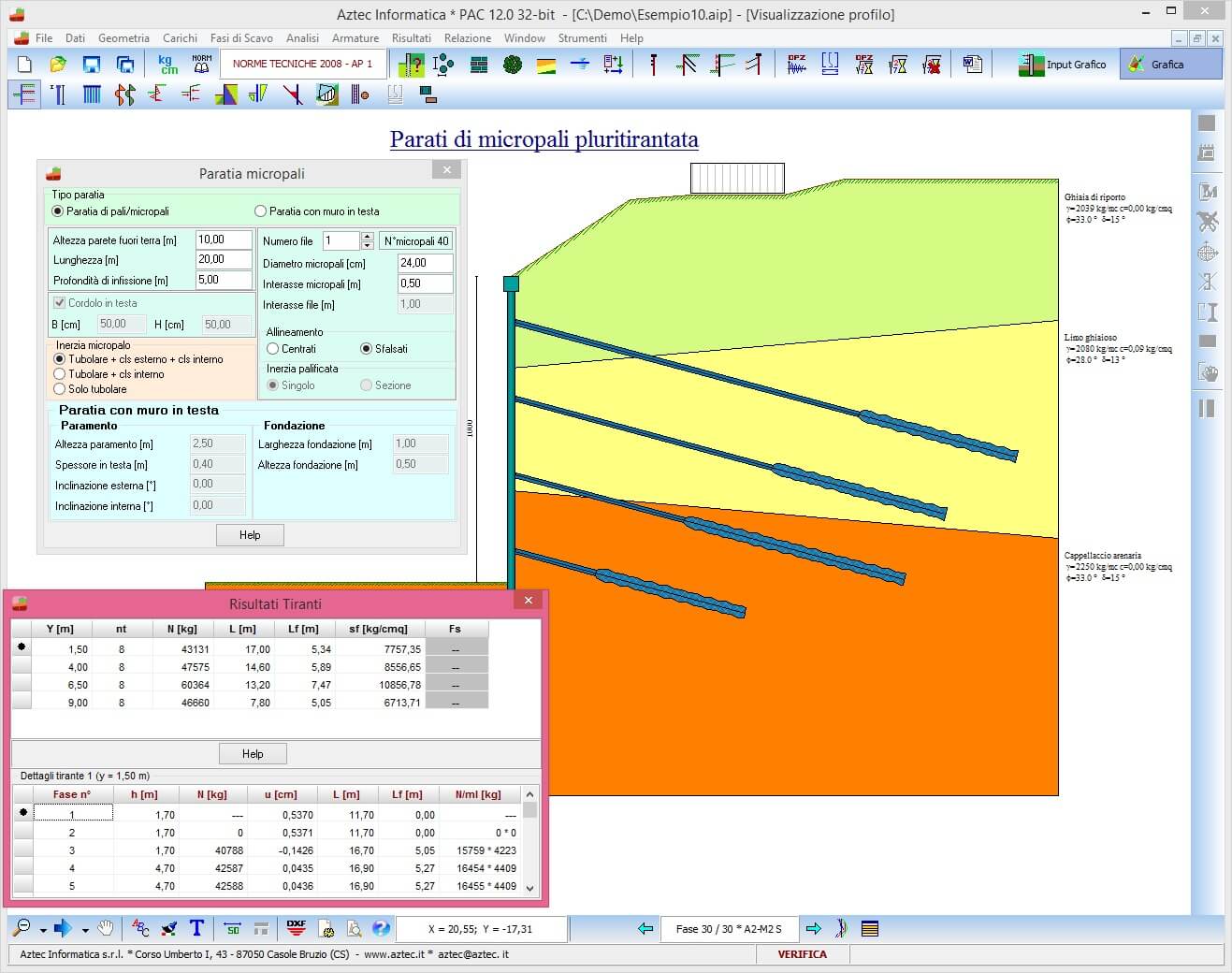Click the brick wall material icon
Viewport: 1232px width, 973px height.
[x=479, y=65]
